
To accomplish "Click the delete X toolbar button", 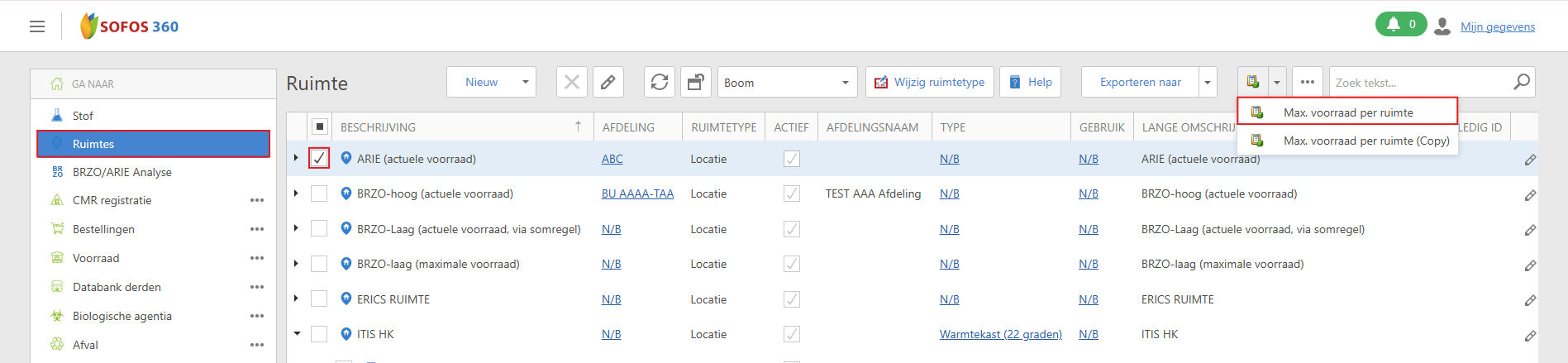I will 571,82.
